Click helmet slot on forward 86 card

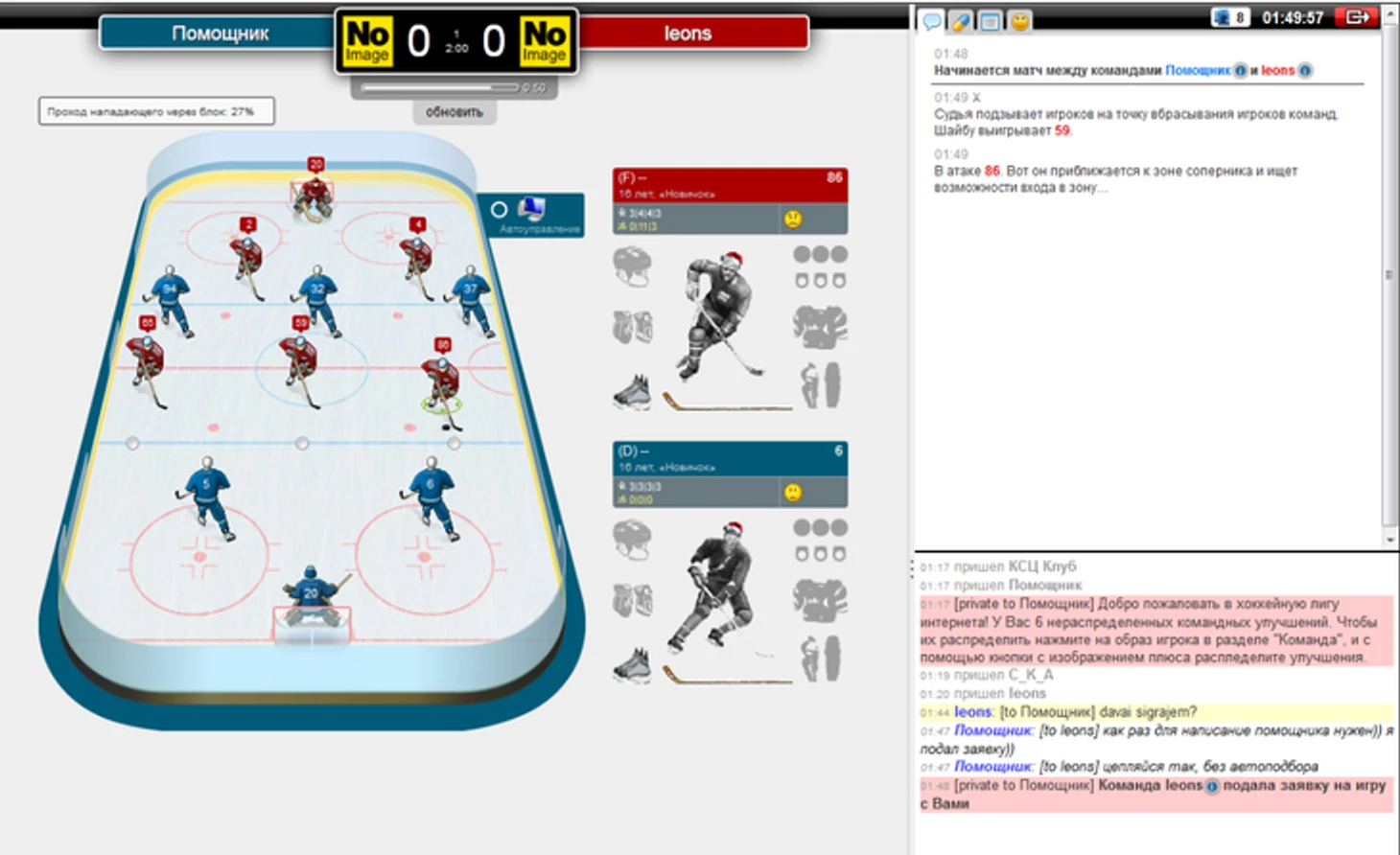click(x=633, y=266)
